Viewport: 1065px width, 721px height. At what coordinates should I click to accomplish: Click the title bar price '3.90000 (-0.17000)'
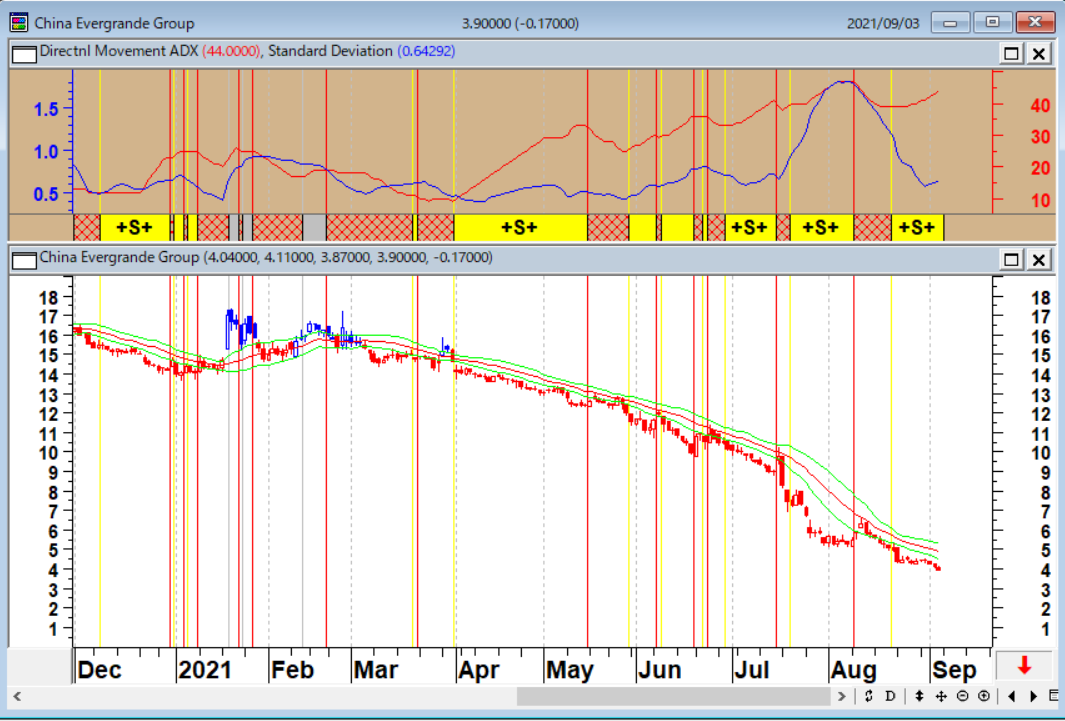tap(520, 24)
